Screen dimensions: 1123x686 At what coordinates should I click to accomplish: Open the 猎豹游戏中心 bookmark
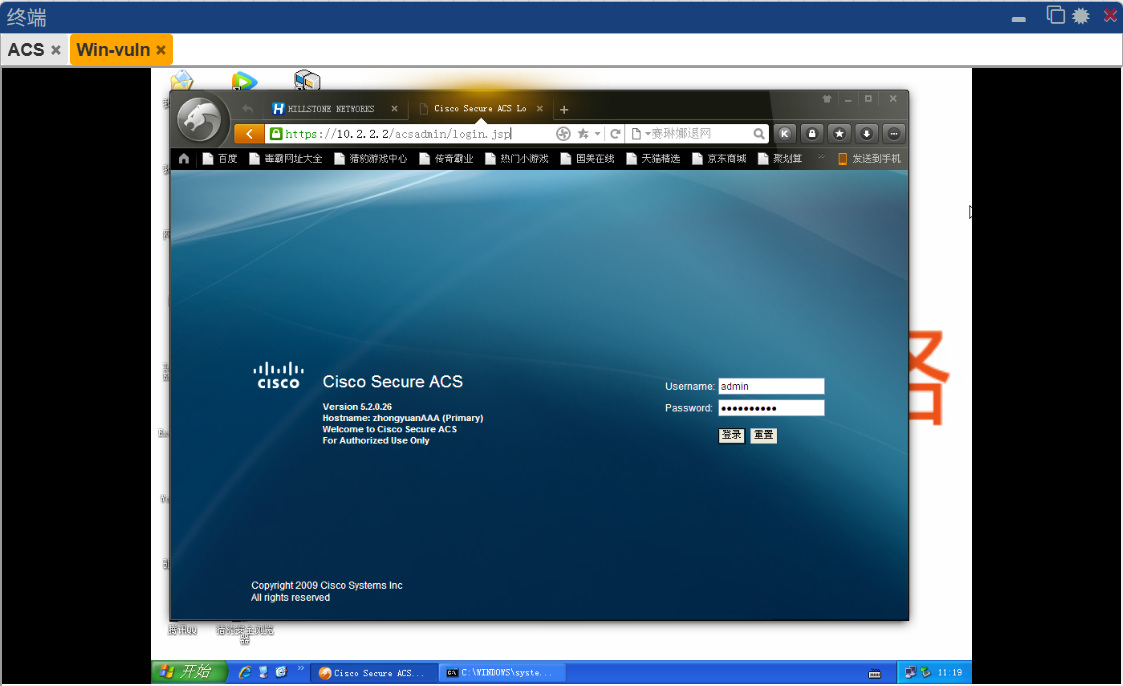click(x=371, y=158)
